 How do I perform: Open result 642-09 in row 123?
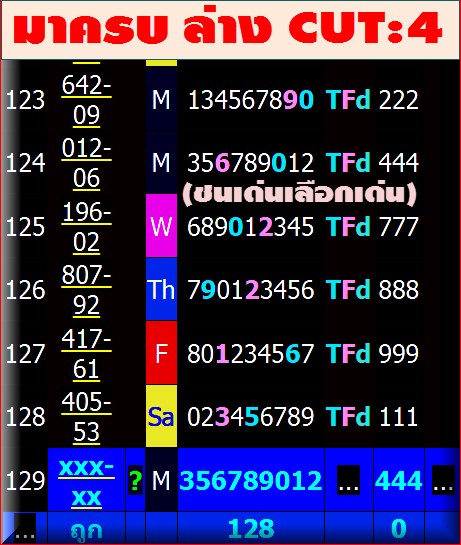(x=86, y=100)
